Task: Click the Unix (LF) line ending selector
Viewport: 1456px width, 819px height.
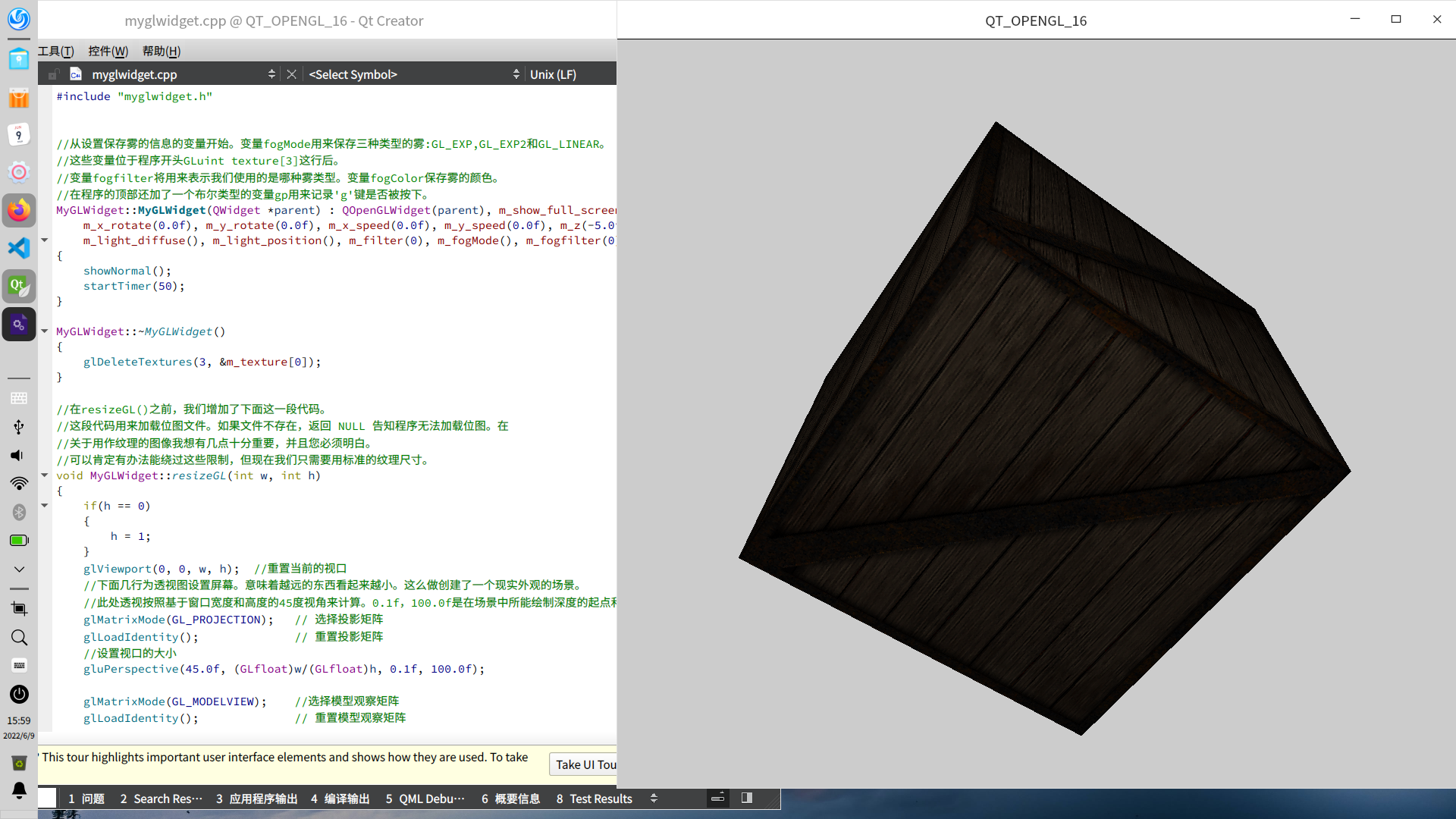Action: coord(553,74)
